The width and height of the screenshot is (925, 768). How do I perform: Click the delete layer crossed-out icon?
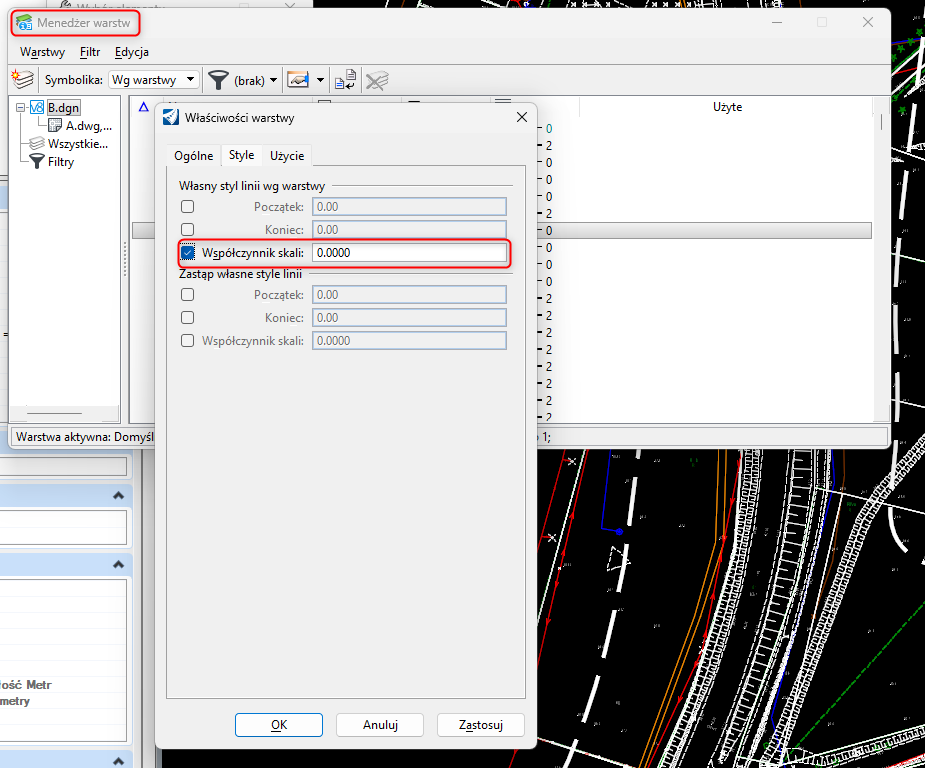coord(377,80)
